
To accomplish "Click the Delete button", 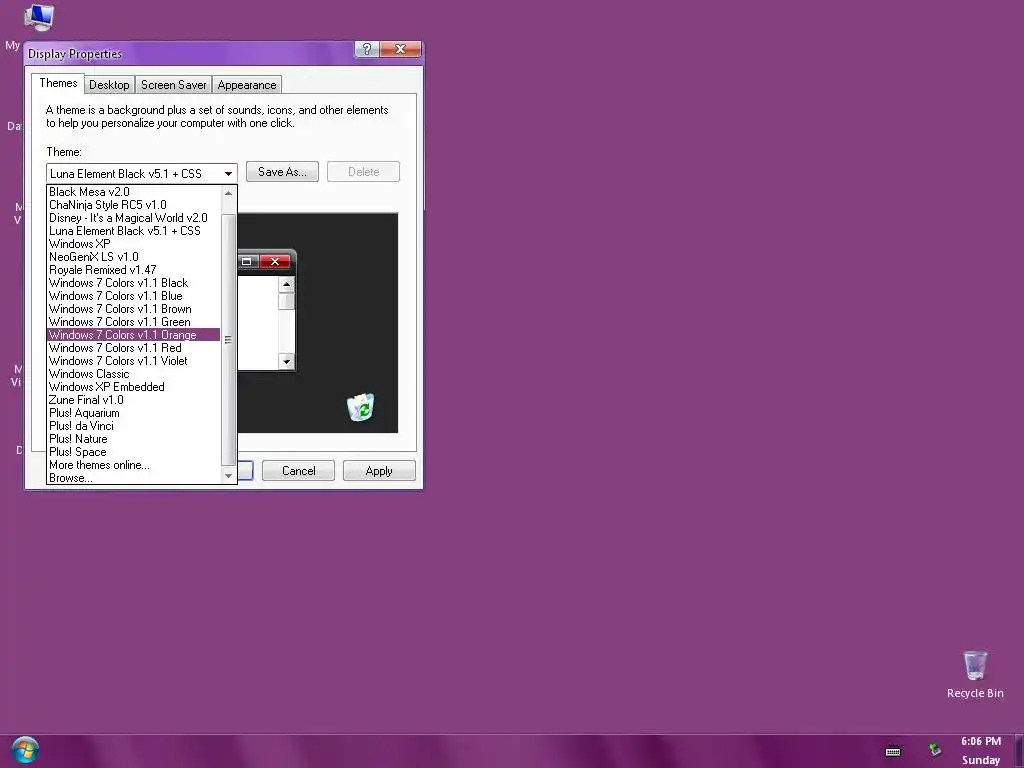I will click(364, 172).
